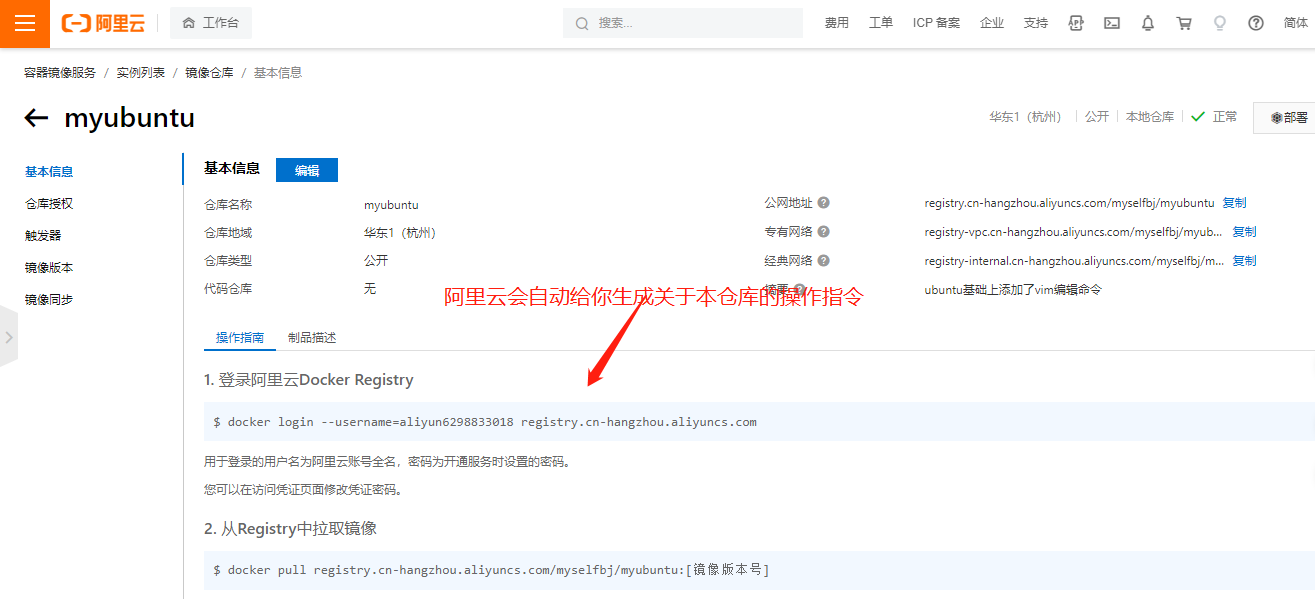Select 镜像同步 in the sidebar

(x=49, y=300)
